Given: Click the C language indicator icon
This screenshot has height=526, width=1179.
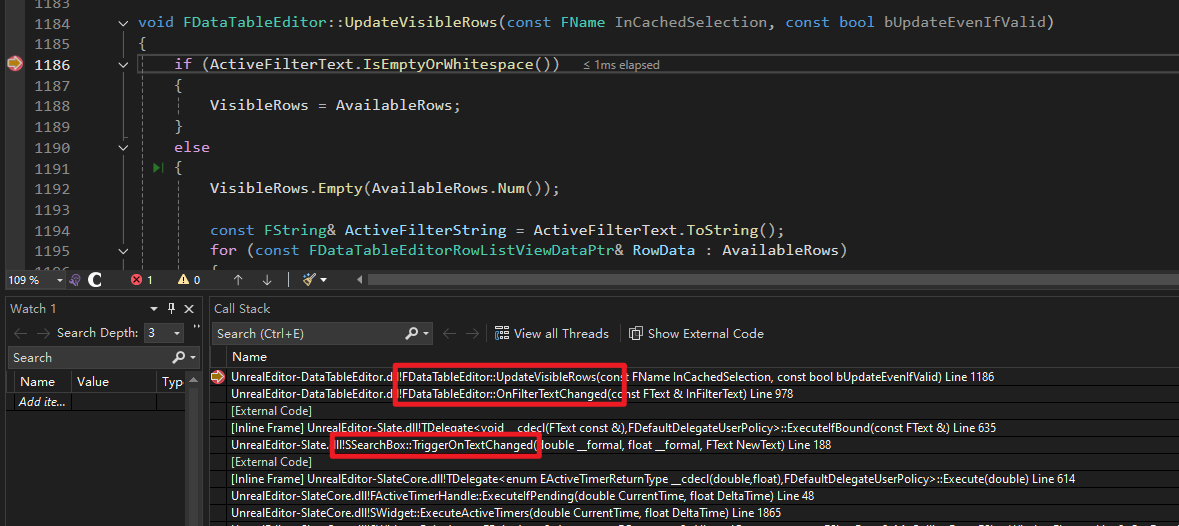Looking at the screenshot, I should [x=95, y=280].
